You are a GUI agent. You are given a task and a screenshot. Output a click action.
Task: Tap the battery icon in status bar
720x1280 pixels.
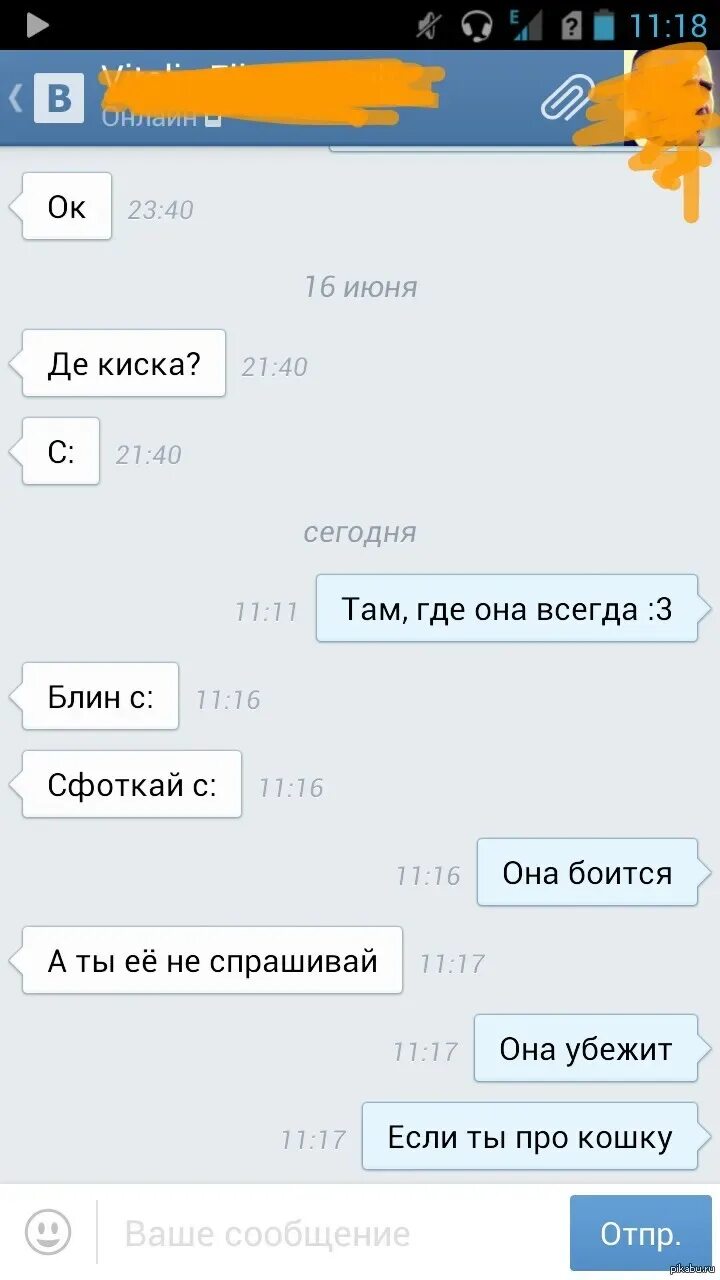tap(603, 24)
